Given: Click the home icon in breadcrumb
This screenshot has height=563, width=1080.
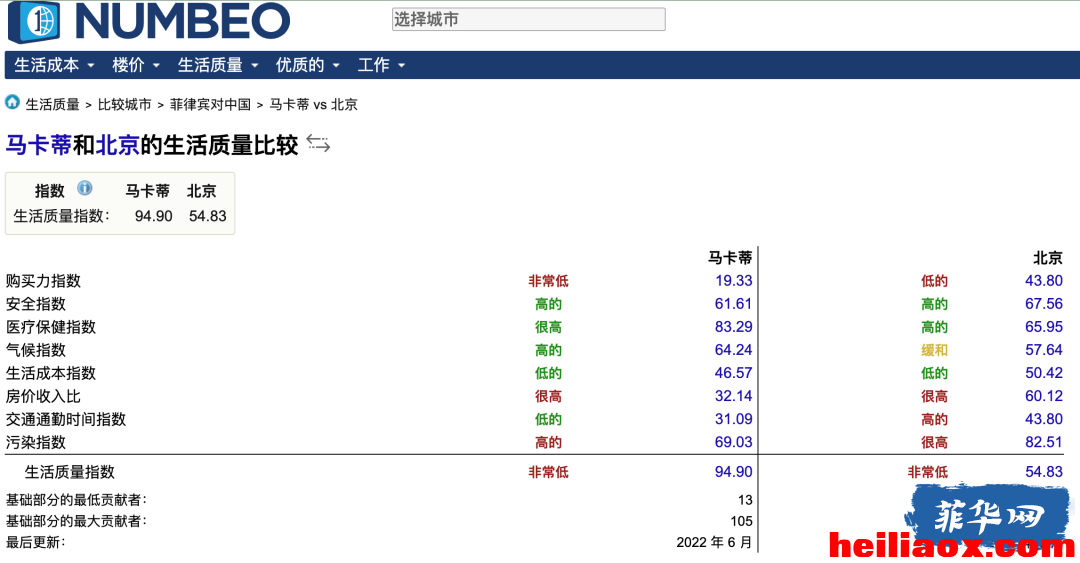Looking at the screenshot, I should 12,103.
